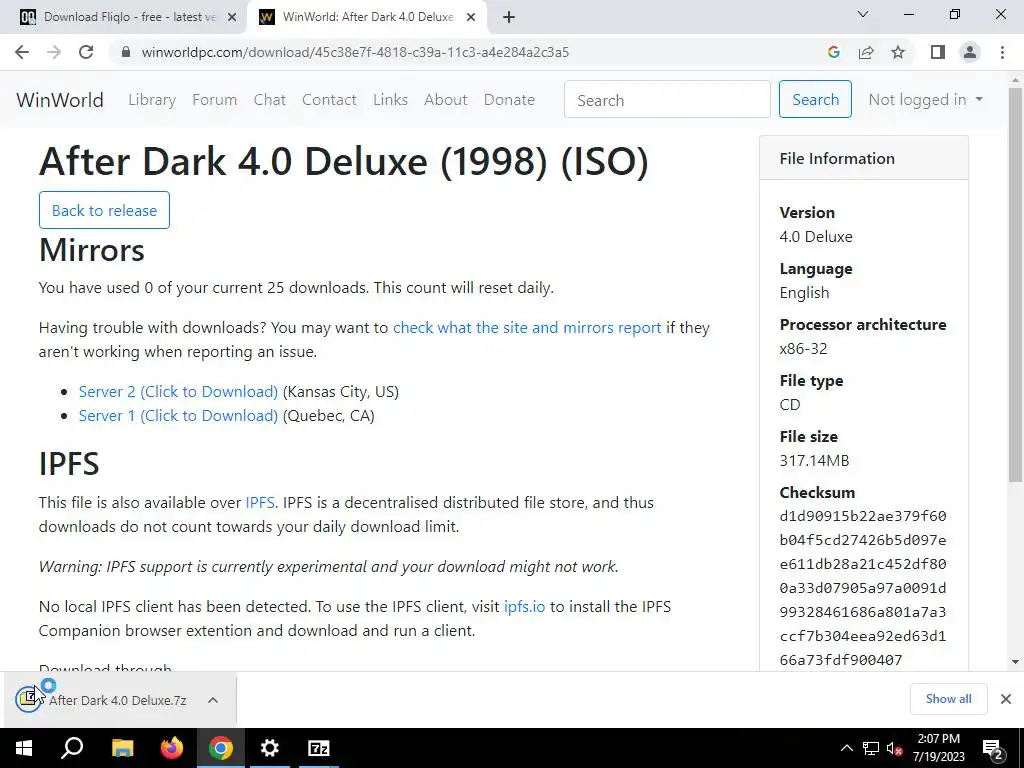Bookmark this page with star icon
This screenshot has height=768, width=1024.
(x=898, y=52)
